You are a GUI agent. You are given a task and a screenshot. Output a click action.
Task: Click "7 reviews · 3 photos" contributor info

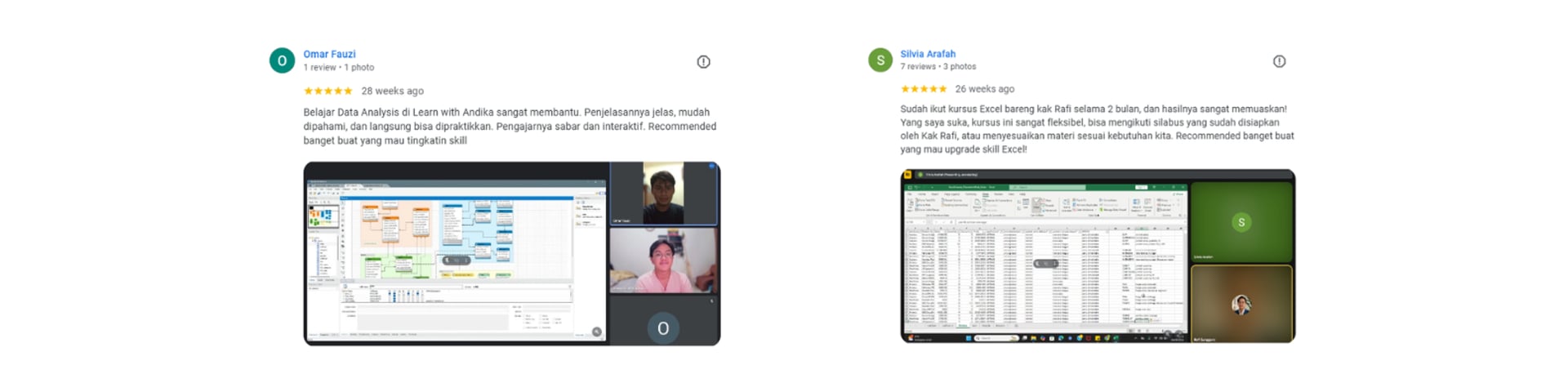click(x=938, y=67)
